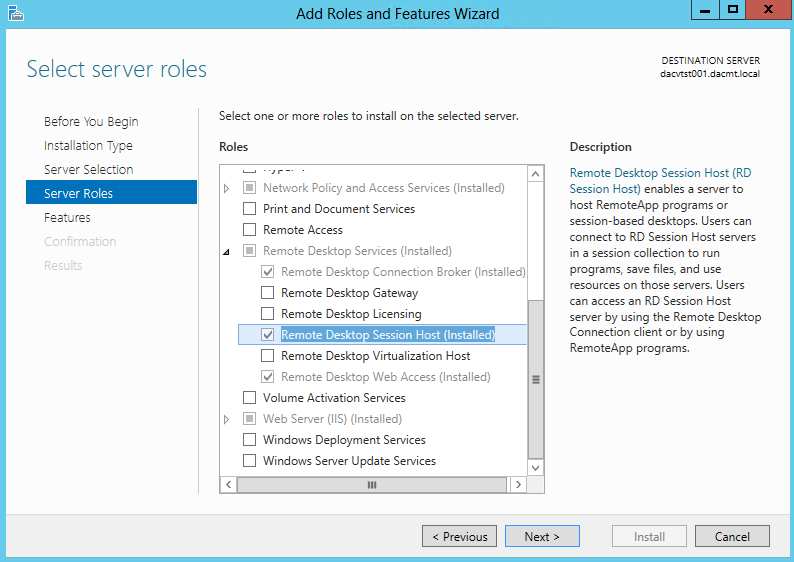Viewport: 794px width, 562px height.
Task: Select the Remote Desktop Gateway row text
Action: tap(349, 293)
